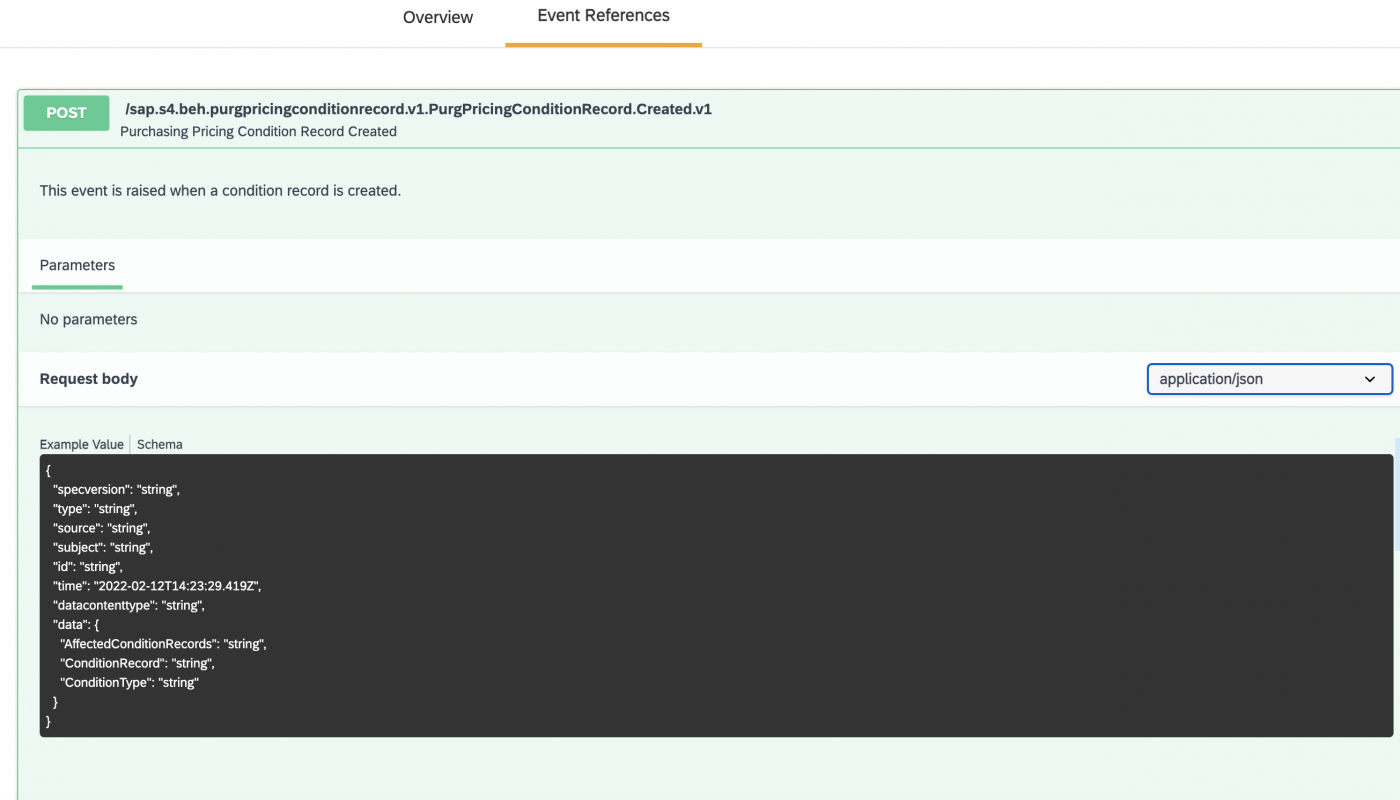This screenshot has height=800, width=1400.
Task: Click the "type": "string" line
Action: 95,509
